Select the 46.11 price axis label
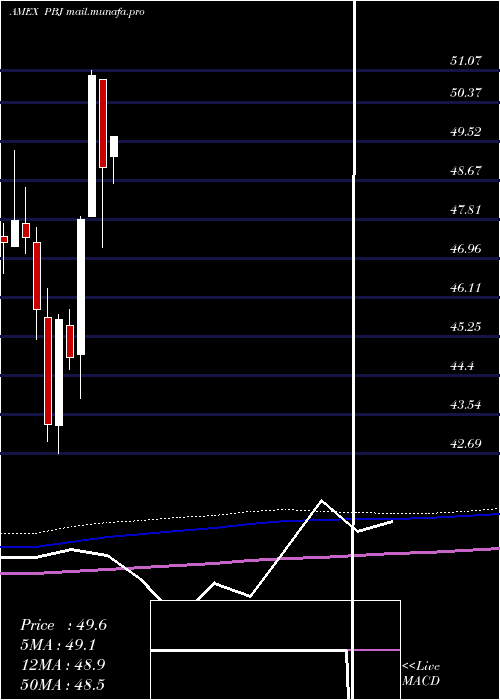Viewport: 500px width, 700px height. pos(466,287)
